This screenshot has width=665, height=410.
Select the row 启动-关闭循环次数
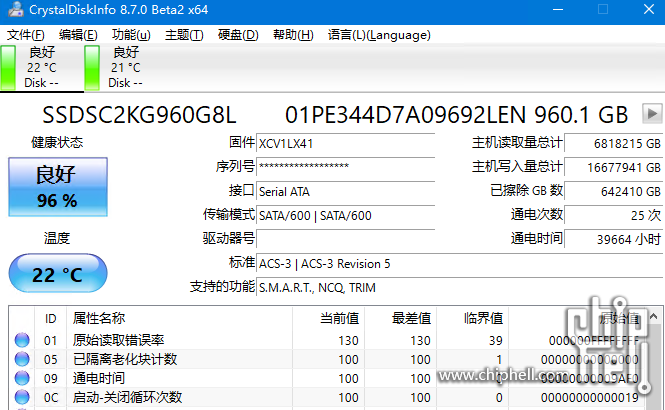pyautogui.click(x=328, y=397)
